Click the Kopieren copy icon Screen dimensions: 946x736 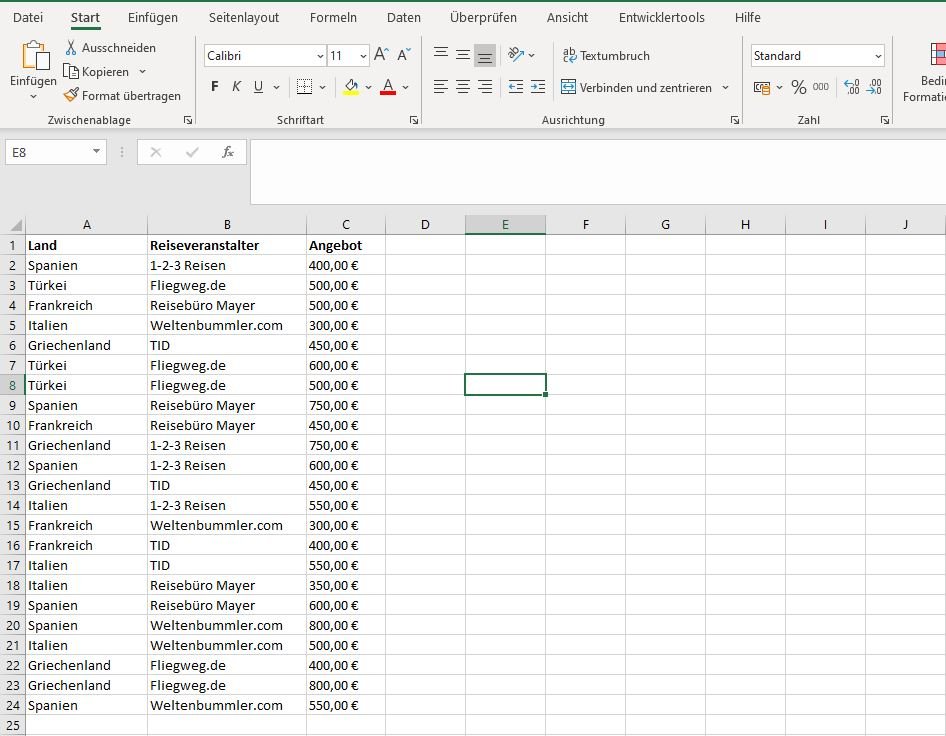tap(71, 72)
